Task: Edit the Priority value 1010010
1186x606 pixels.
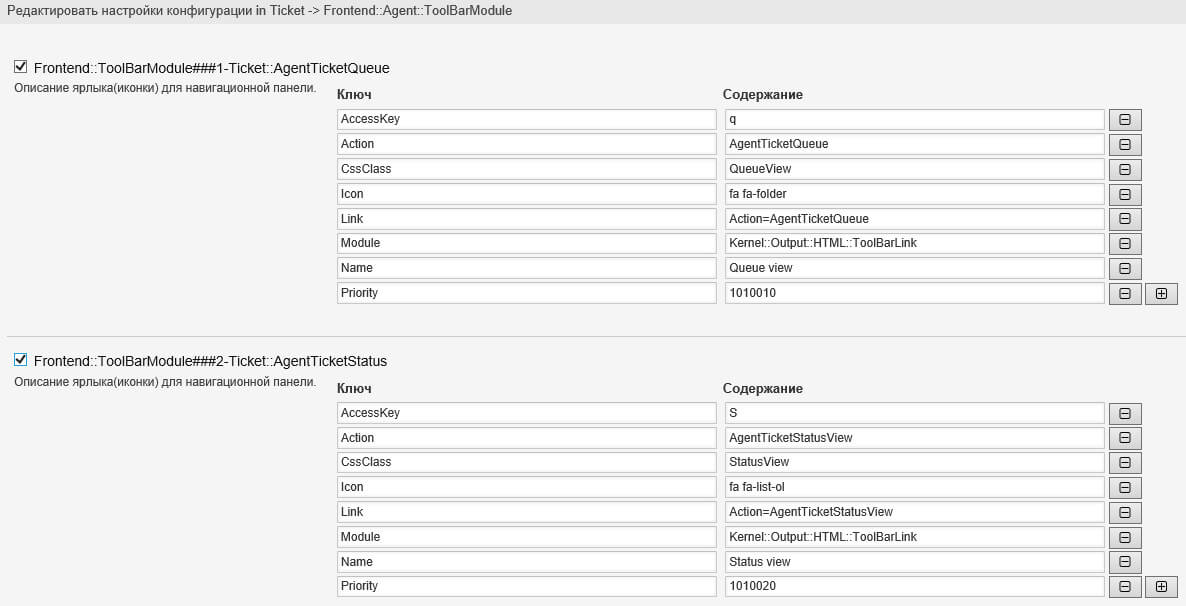Action: point(914,293)
